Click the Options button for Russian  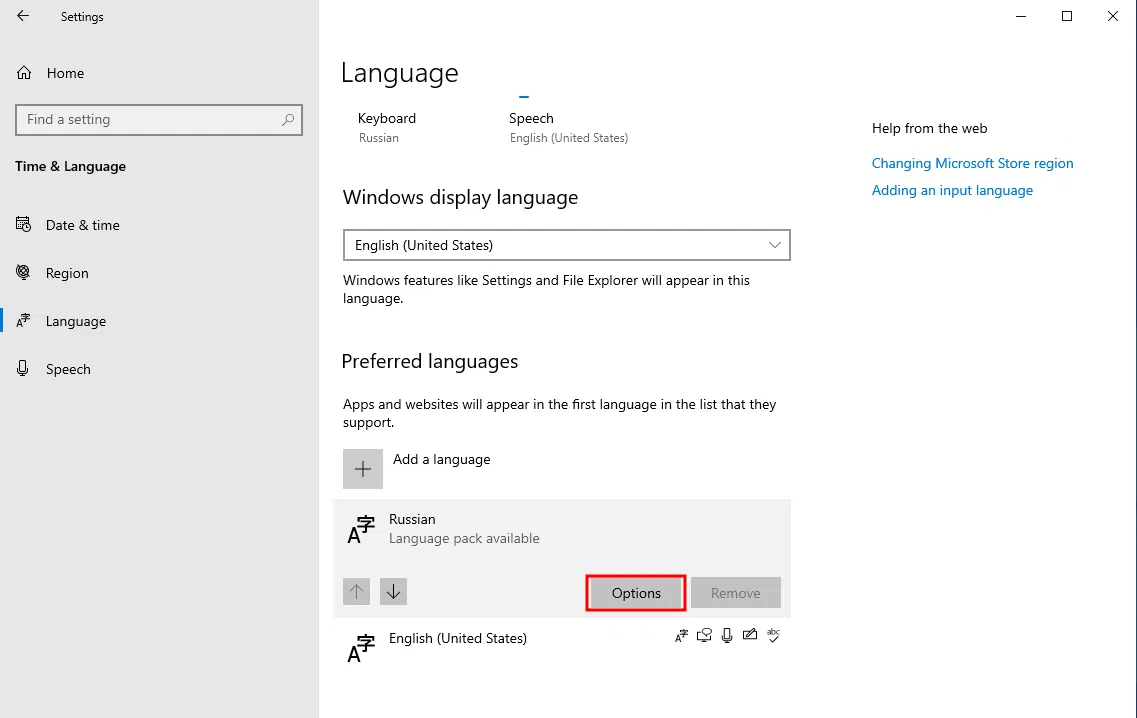(636, 593)
